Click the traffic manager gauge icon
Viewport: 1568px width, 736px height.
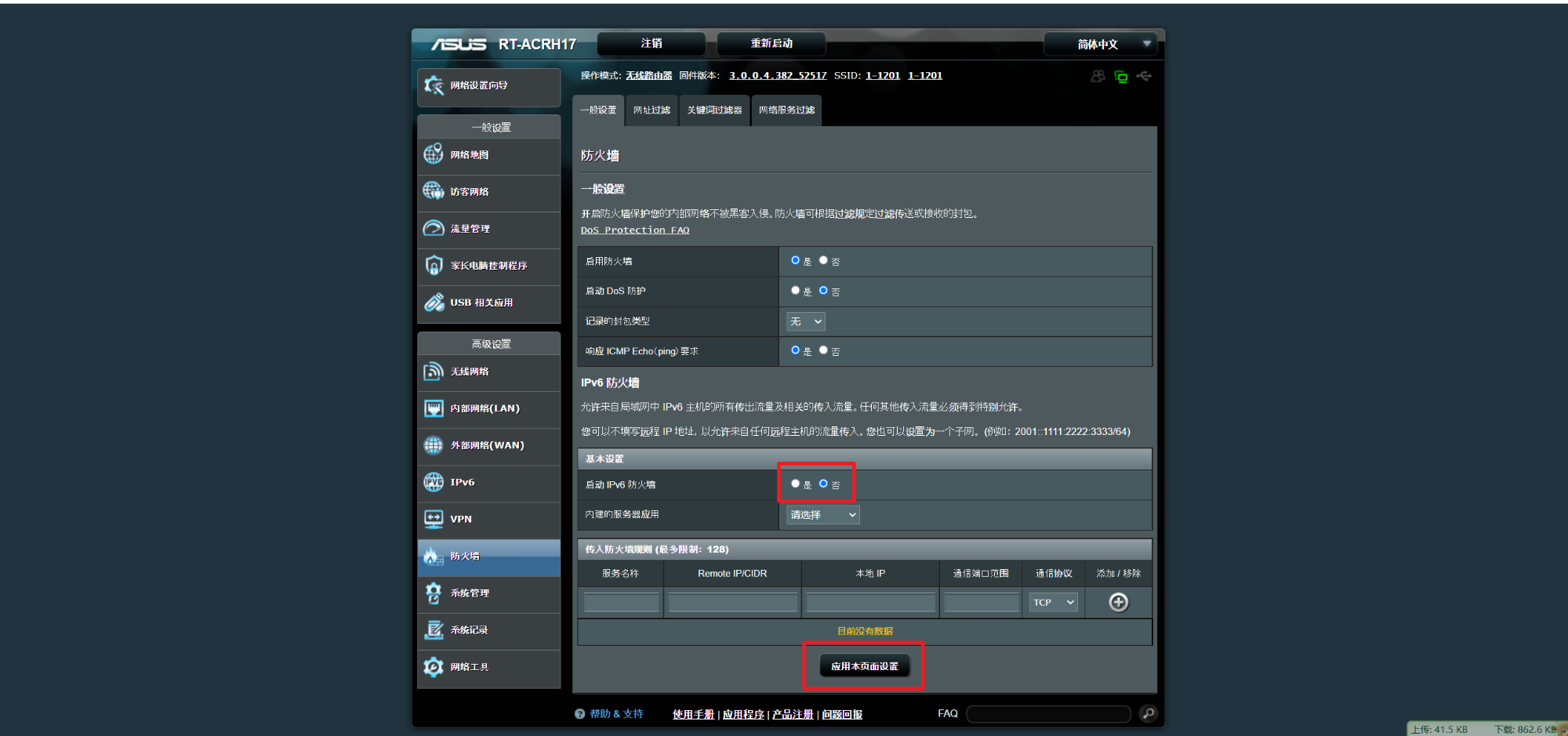(434, 228)
